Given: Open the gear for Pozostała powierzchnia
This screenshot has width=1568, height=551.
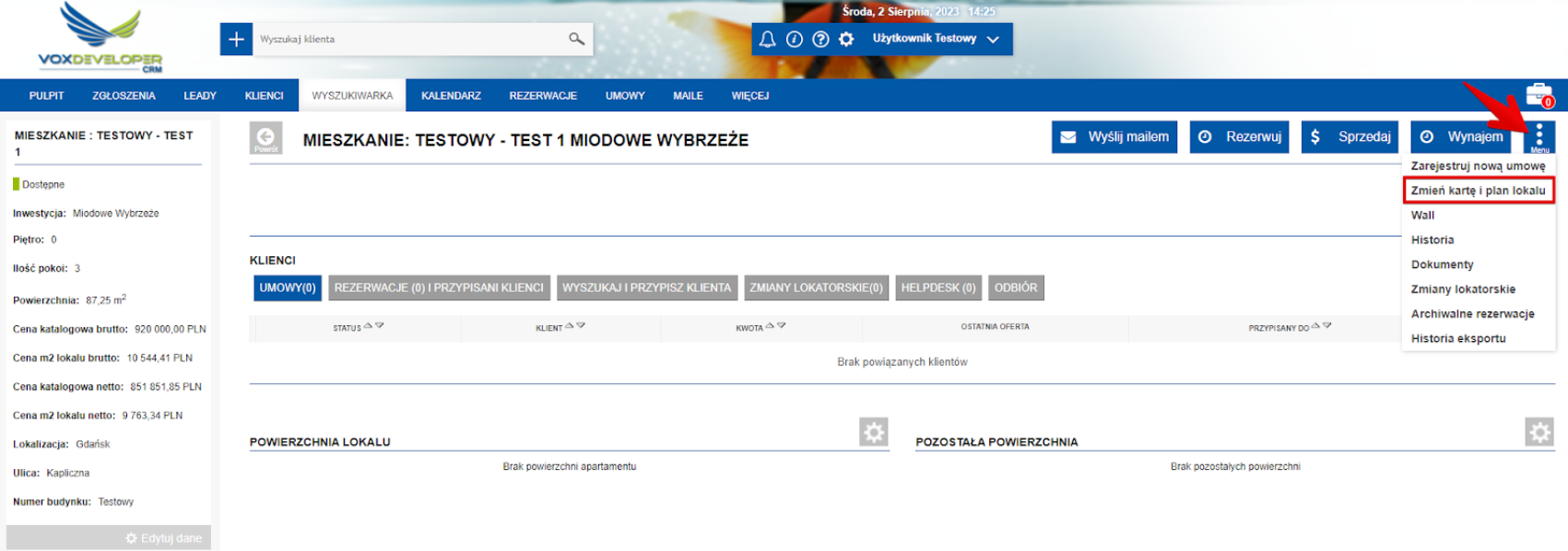Looking at the screenshot, I should pyautogui.click(x=1539, y=431).
